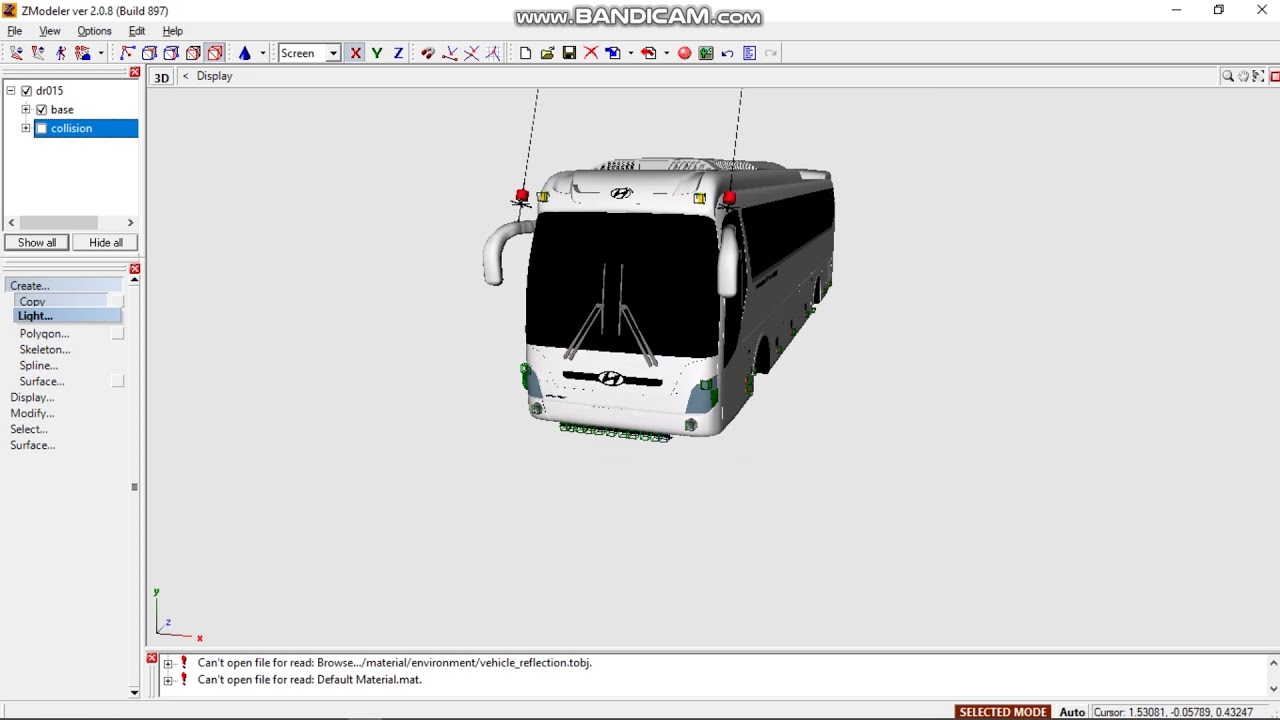Image resolution: width=1280 pixels, height=720 pixels.
Task: Create a new file with blank page icon
Action: [x=525, y=53]
